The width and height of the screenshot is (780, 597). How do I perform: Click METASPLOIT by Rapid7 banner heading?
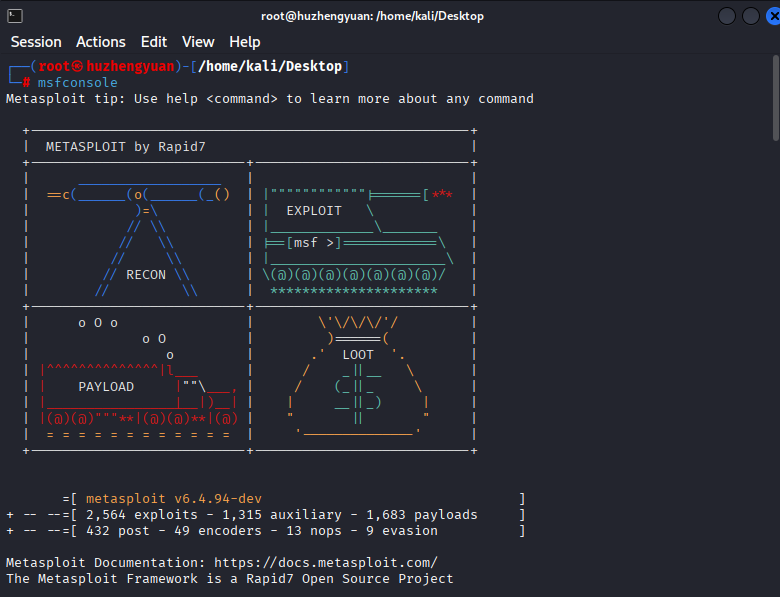click(125, 147)
